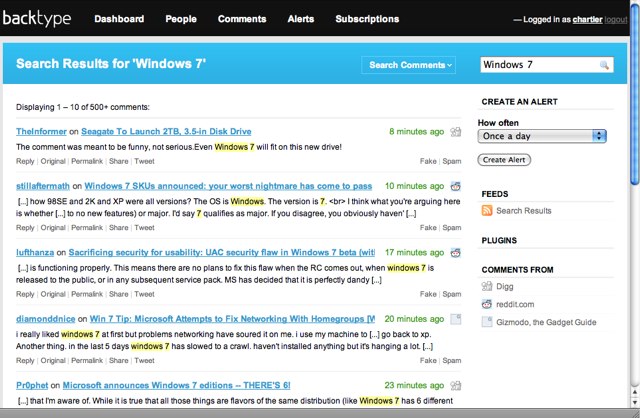Open the stillaftermath profile link
Viewport: 640px width, 418px height.
click(43, 186)
